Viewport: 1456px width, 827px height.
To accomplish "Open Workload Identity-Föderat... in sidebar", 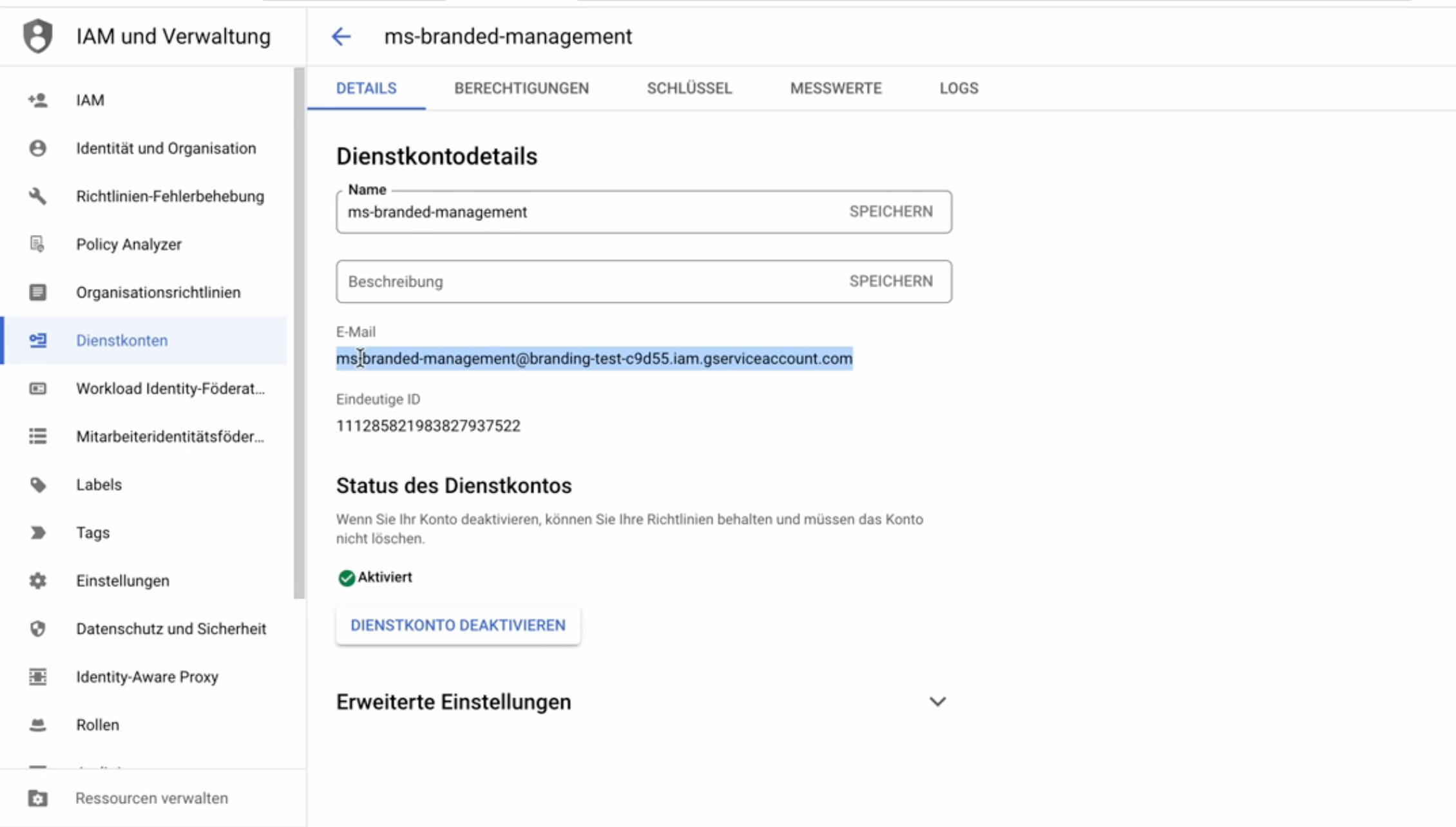I will pos(144,388).
